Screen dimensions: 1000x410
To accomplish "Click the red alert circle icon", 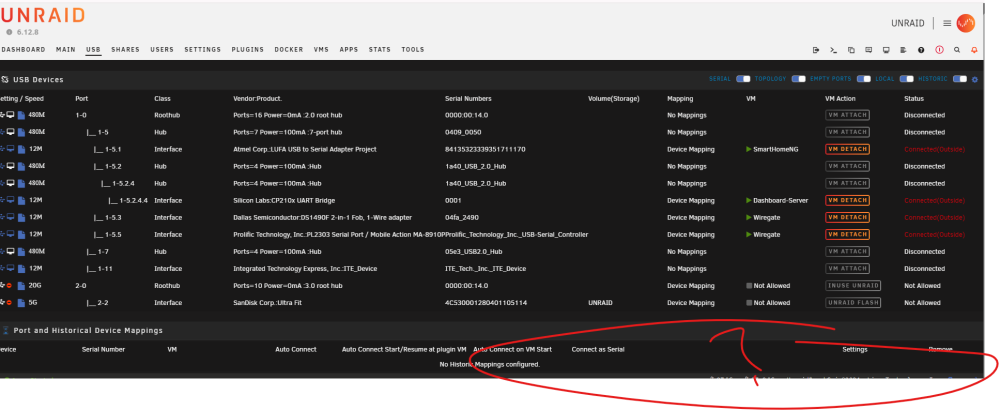I will pyautogui.click(x=939, y=50).
